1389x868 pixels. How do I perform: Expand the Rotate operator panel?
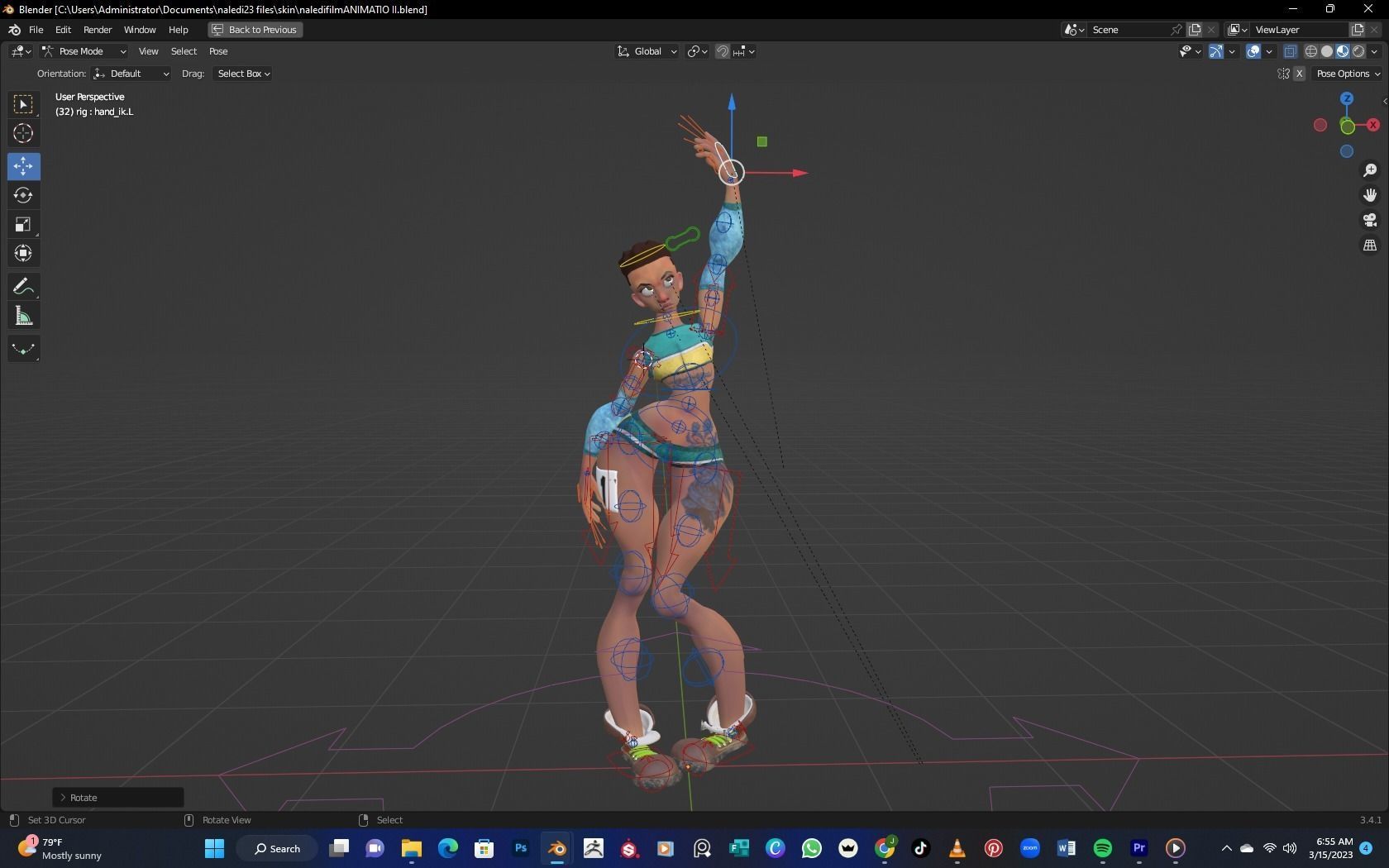(x=118, y=798)
